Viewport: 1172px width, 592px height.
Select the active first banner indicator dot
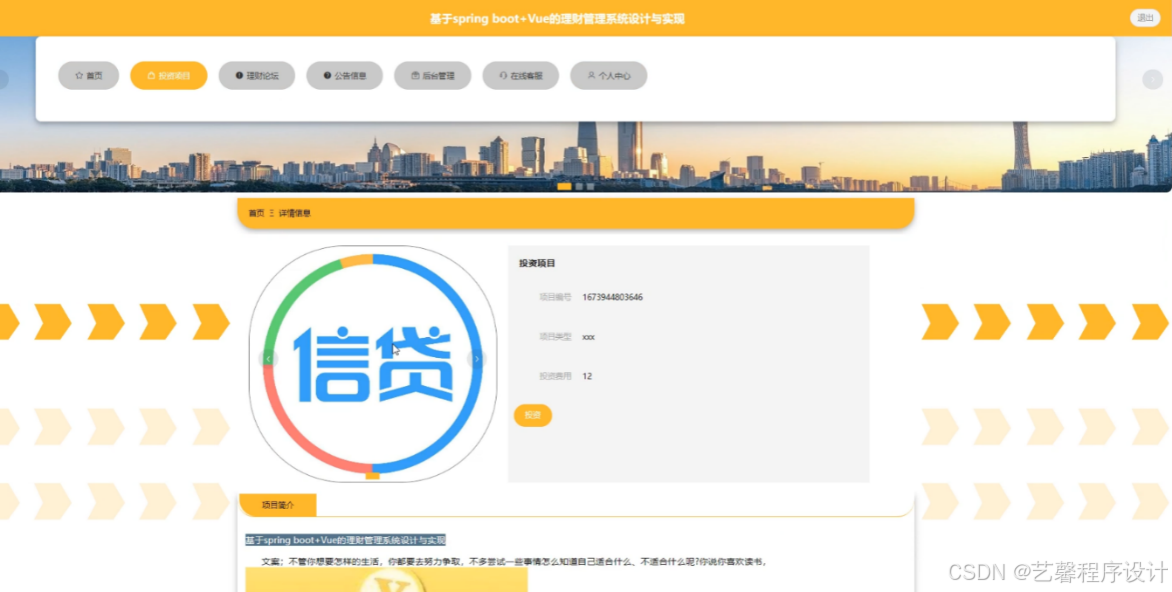pyautogui.click(x=564, y=186)
